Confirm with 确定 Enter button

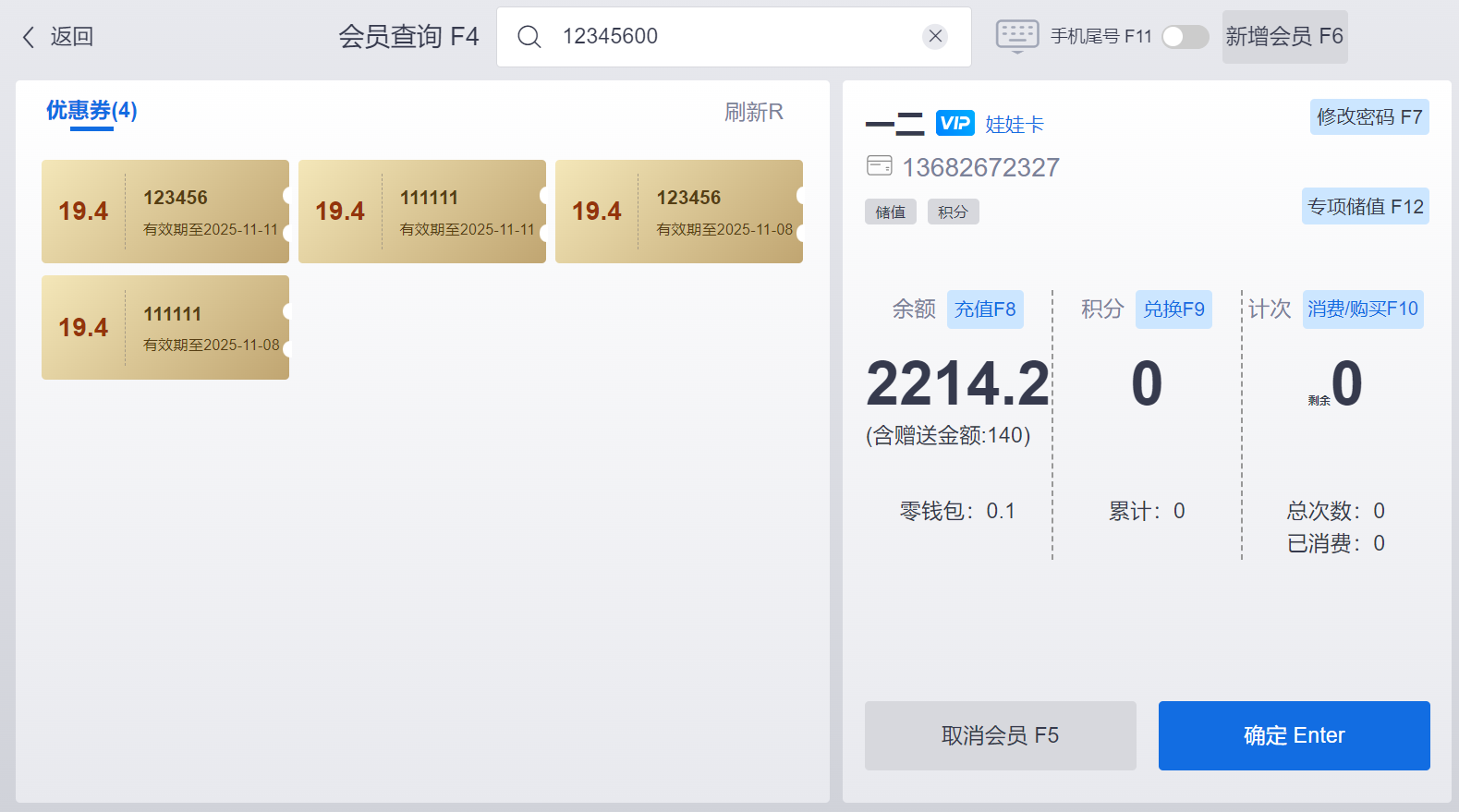click(x=1294, y=735)
